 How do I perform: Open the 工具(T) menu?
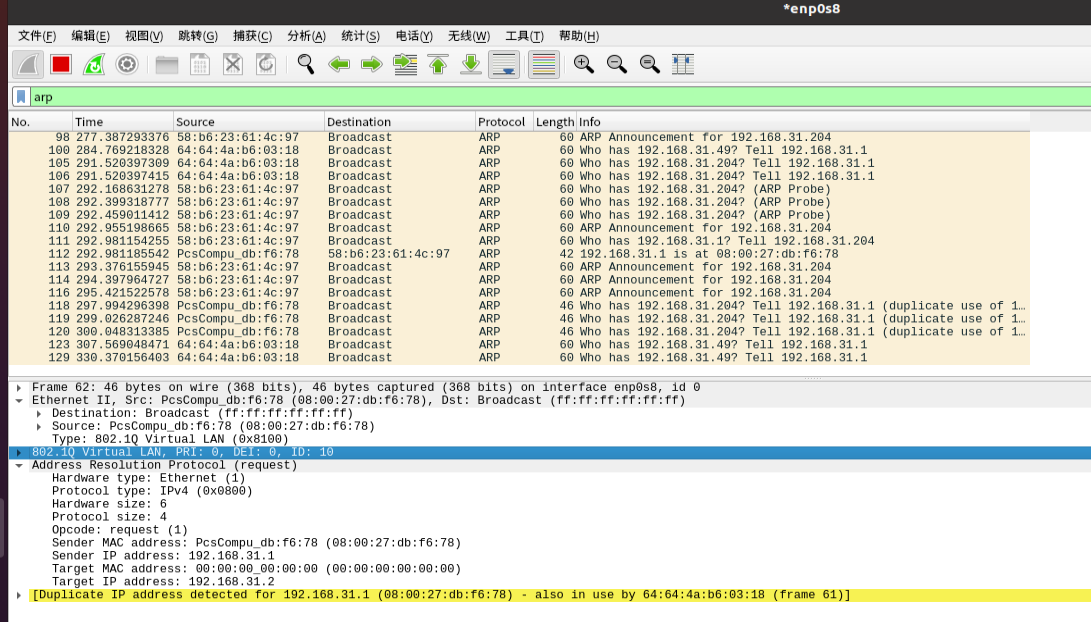point(524,36)
